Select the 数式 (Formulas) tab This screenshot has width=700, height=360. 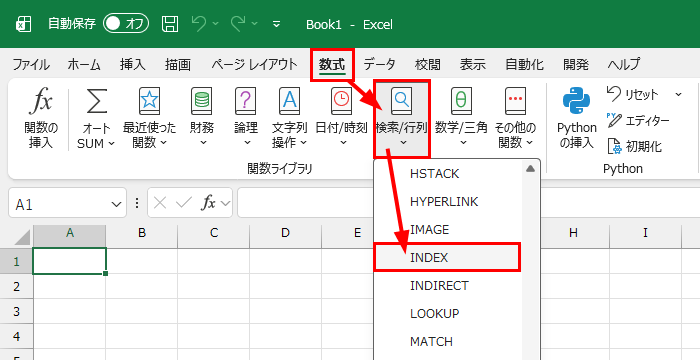click(x=332, y=65)
